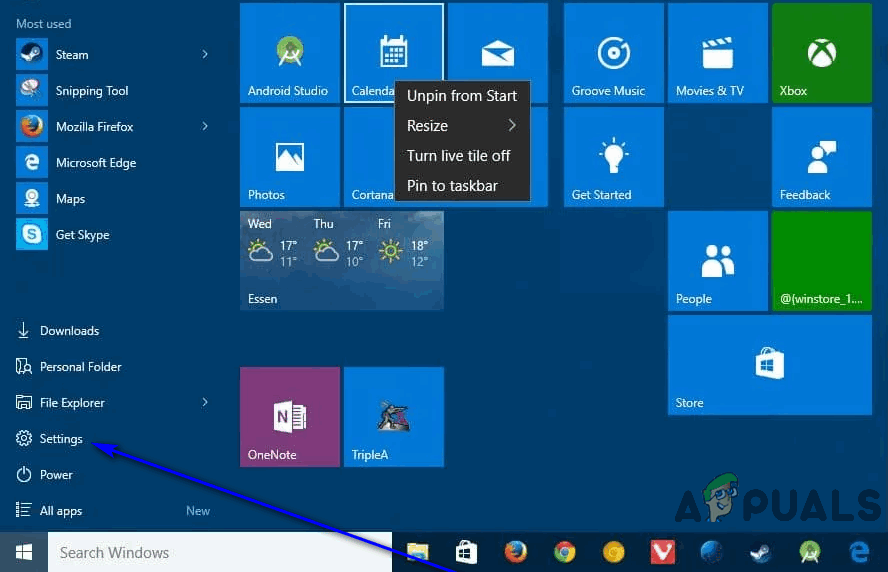Screen dimensions: 888x572
Task: Choose Pin to taskbar option
Action: click(x=452, y=186)
